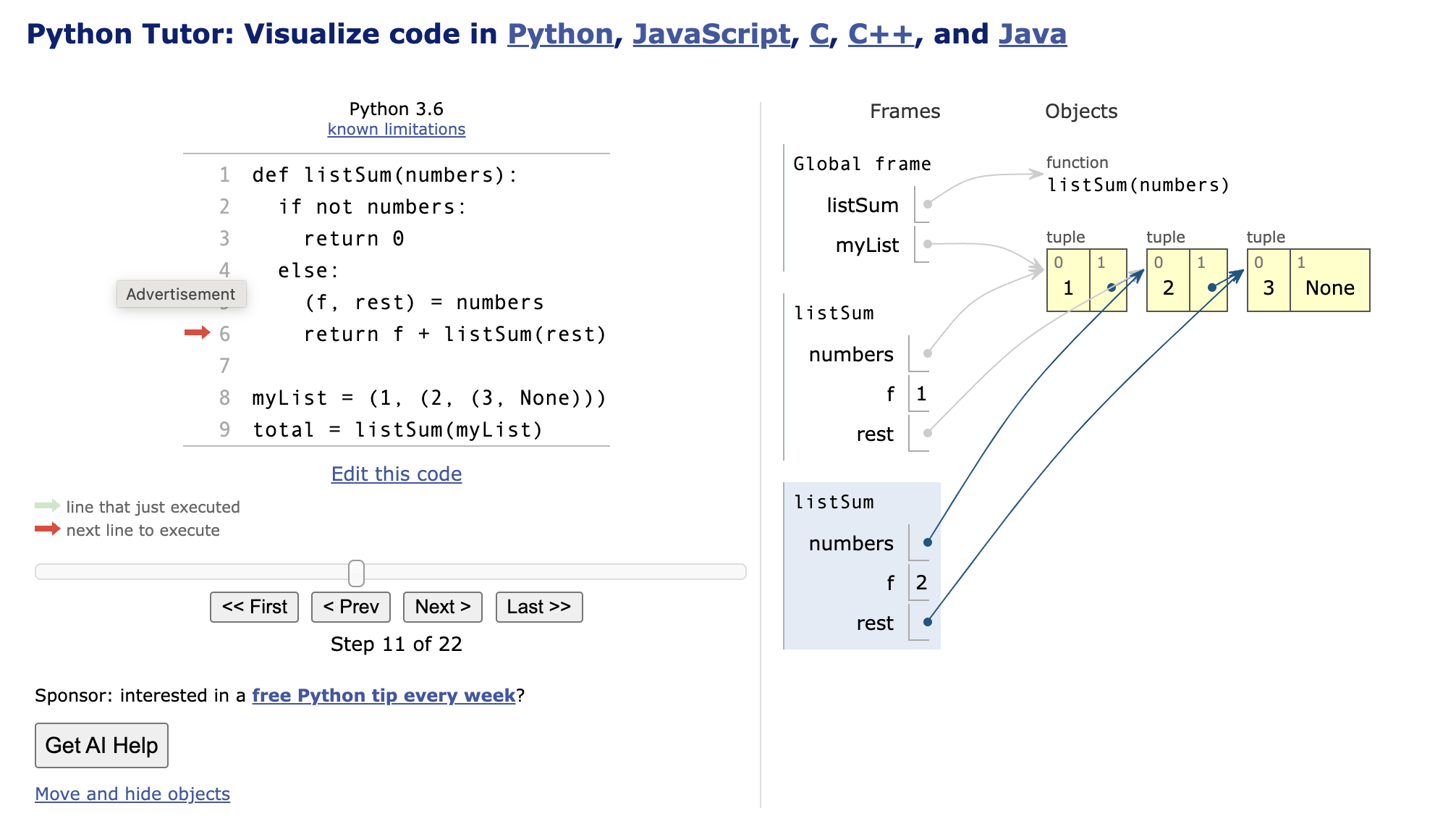1456x824 pixels.
Task: Click numbers pointer dot in first listSum frame
Action: [x=928, y=353]
